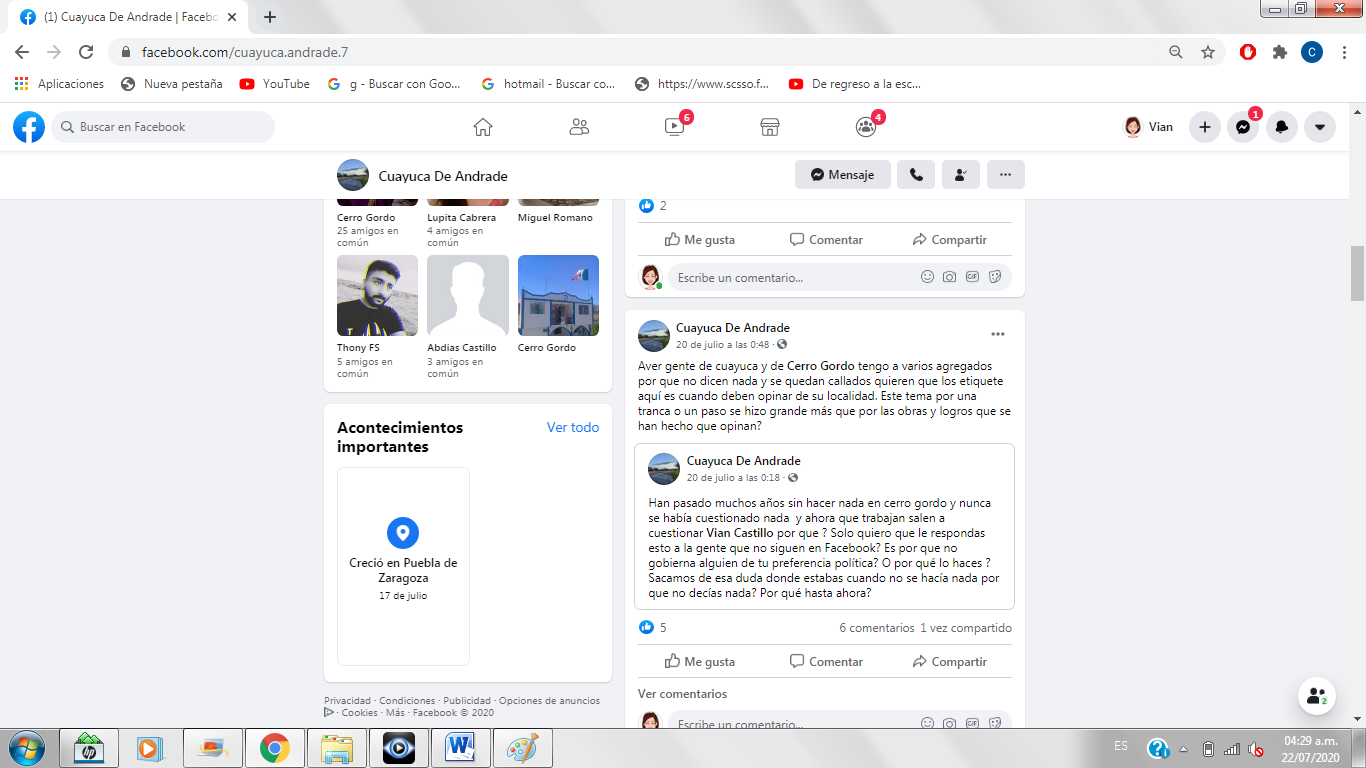Like the post with 5 reactions
Image resolution: width=1366 pixels, height=768 pixels.
pos(700,662)
